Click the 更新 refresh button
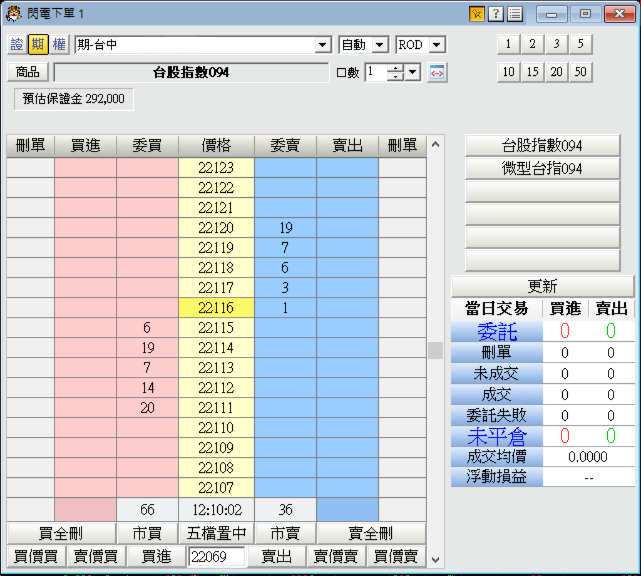The width and height of the screenshot is (641, 576). tap(542, 286)
